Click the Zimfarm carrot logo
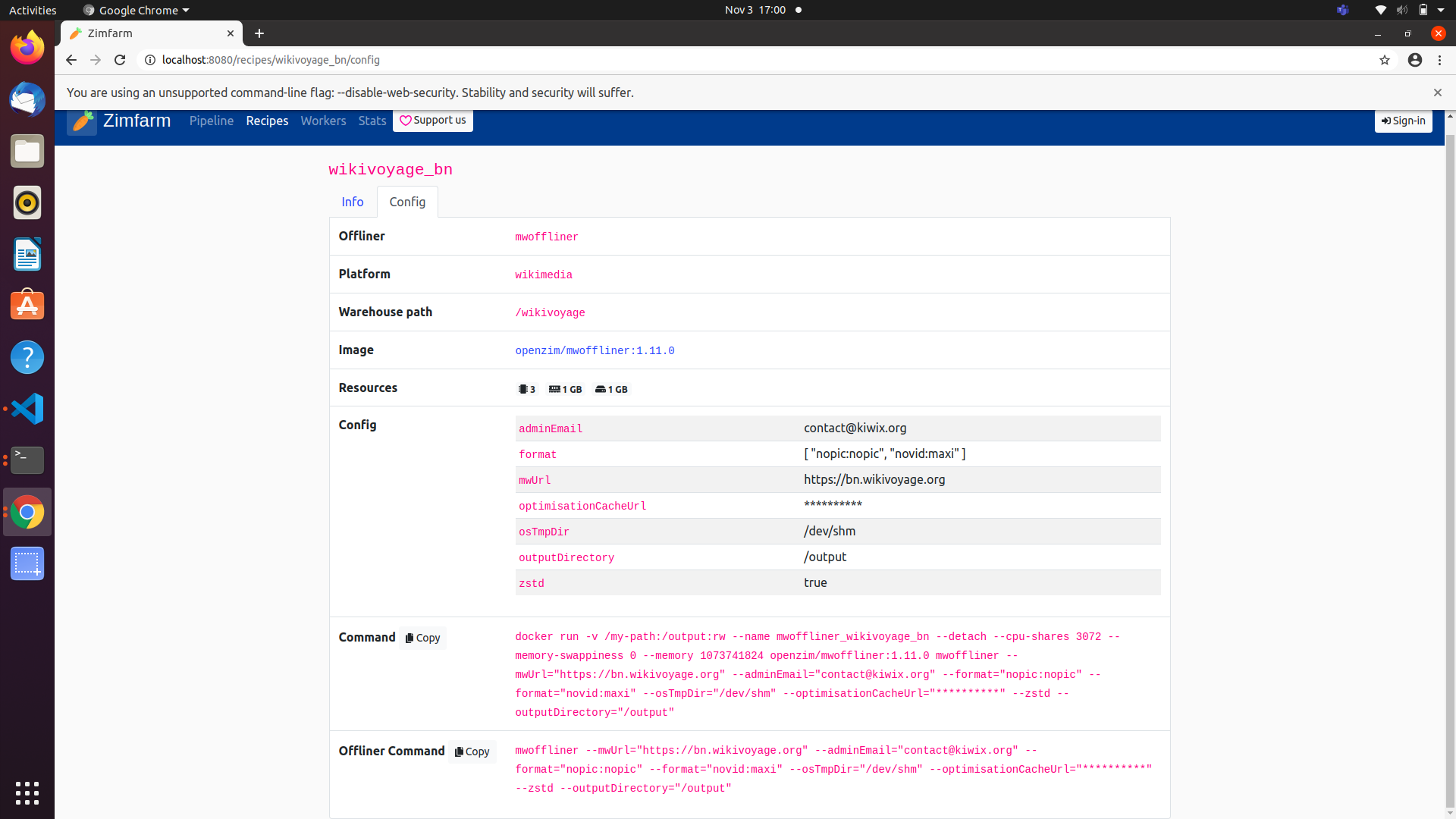The height and width of the screenshot is (819, 1456). click(x=82, y=121)
